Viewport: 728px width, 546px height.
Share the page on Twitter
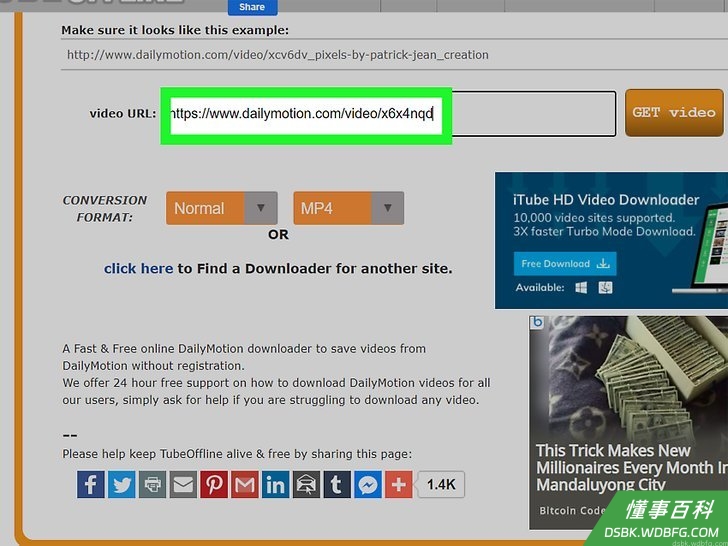tap(122, 484)
